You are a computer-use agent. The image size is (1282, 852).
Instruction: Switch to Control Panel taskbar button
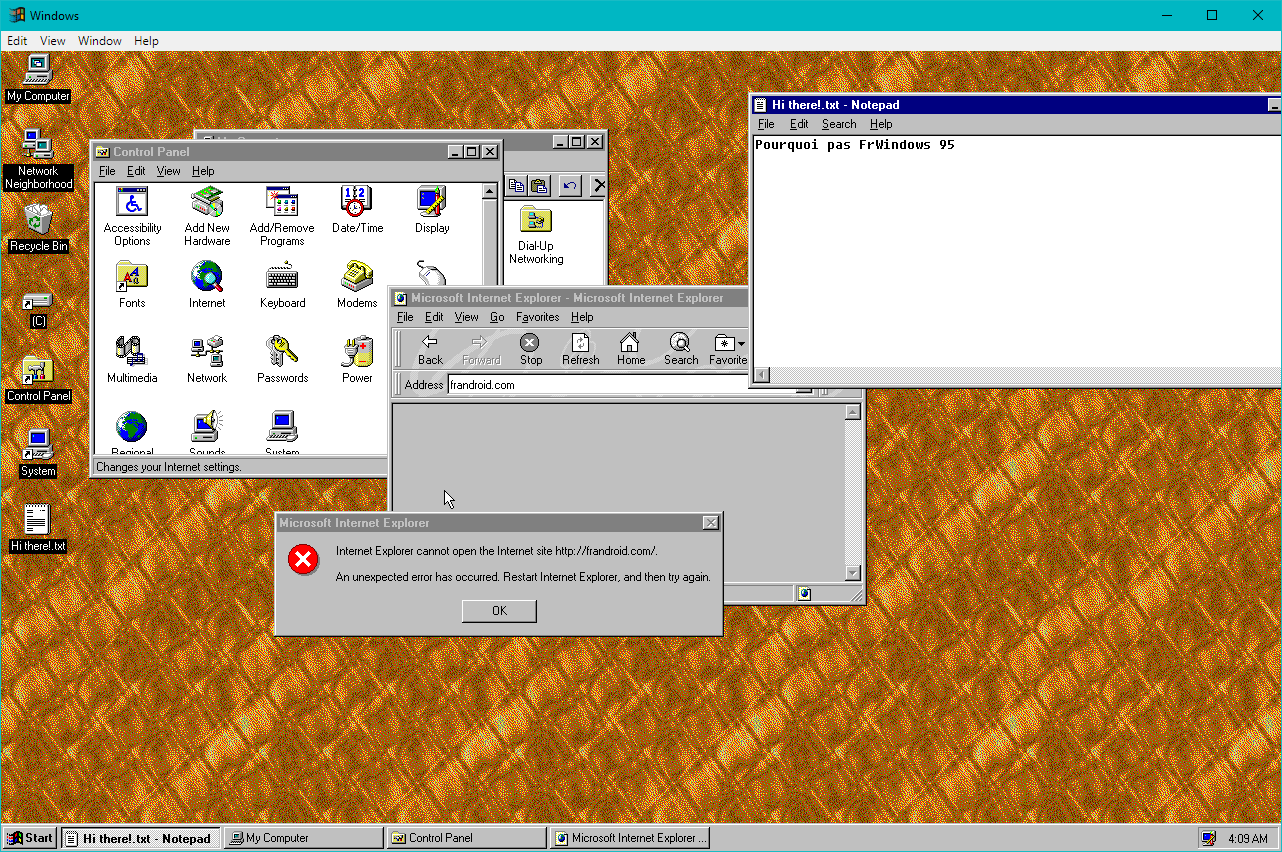click(467, 838)
